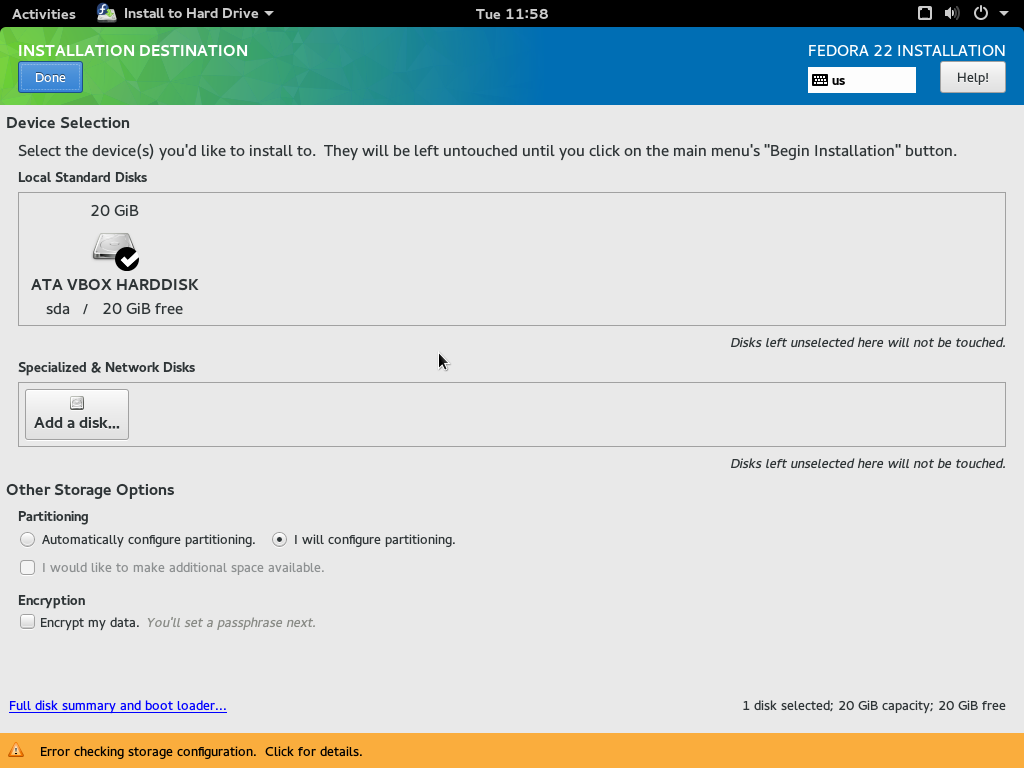Viewport: 1024px width, 768px height.
Task: Click the Help! button
Action: coord(972,77)
